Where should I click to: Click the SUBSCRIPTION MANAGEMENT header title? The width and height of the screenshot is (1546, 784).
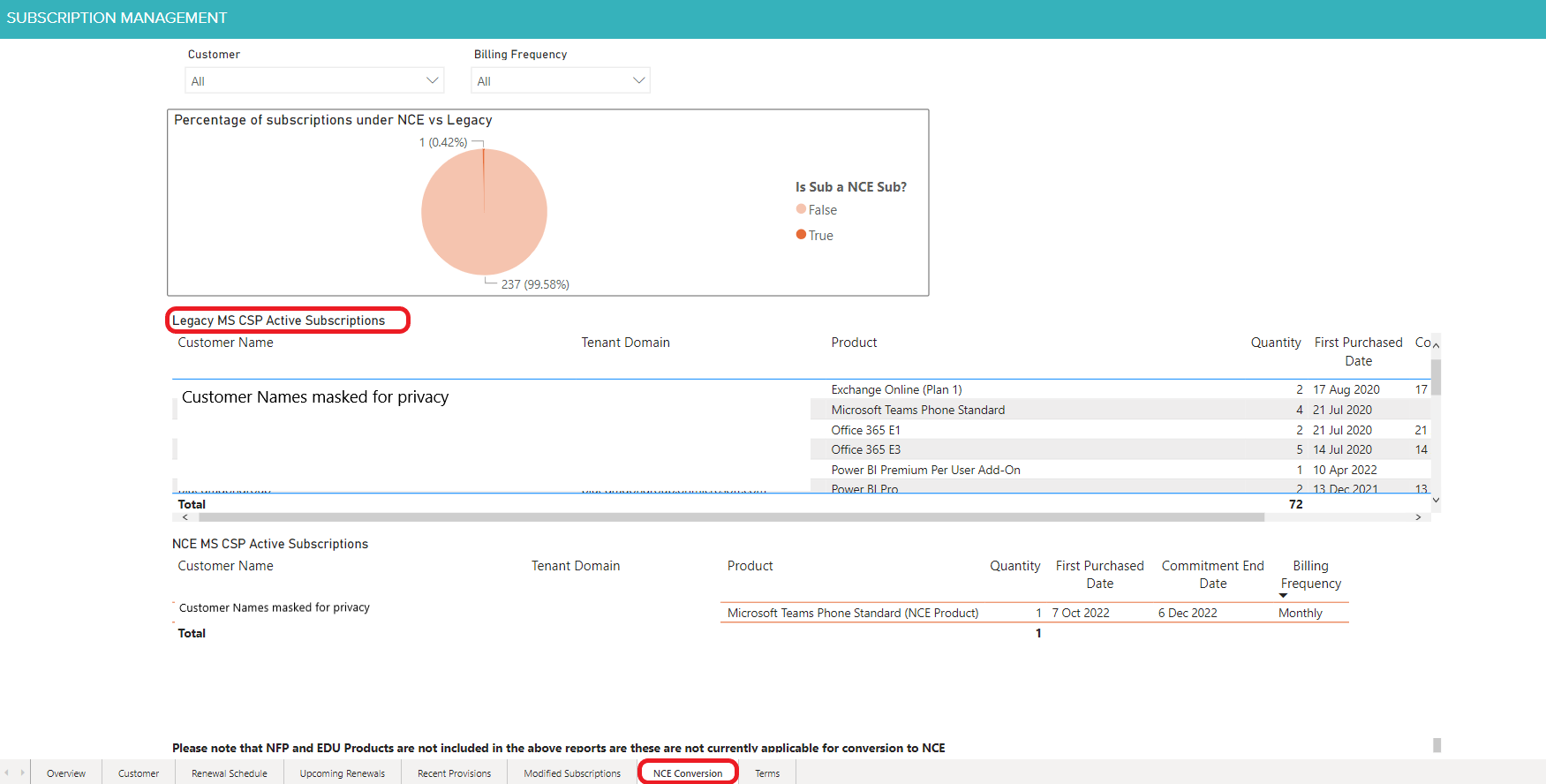pyautogui.click(x=117, y=18)
